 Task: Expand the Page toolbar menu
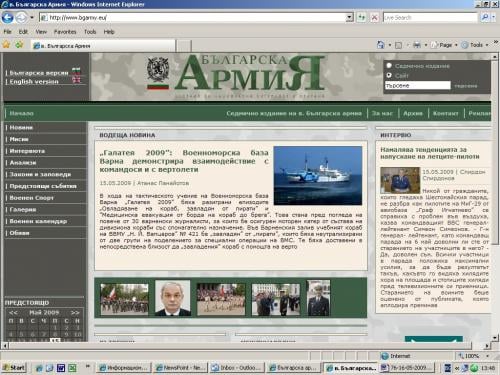click(444, 45)
